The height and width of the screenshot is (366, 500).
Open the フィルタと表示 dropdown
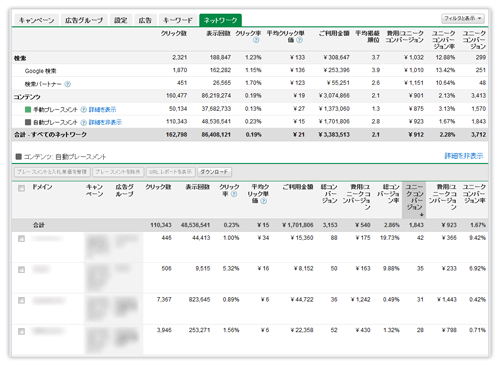[463, 18]
